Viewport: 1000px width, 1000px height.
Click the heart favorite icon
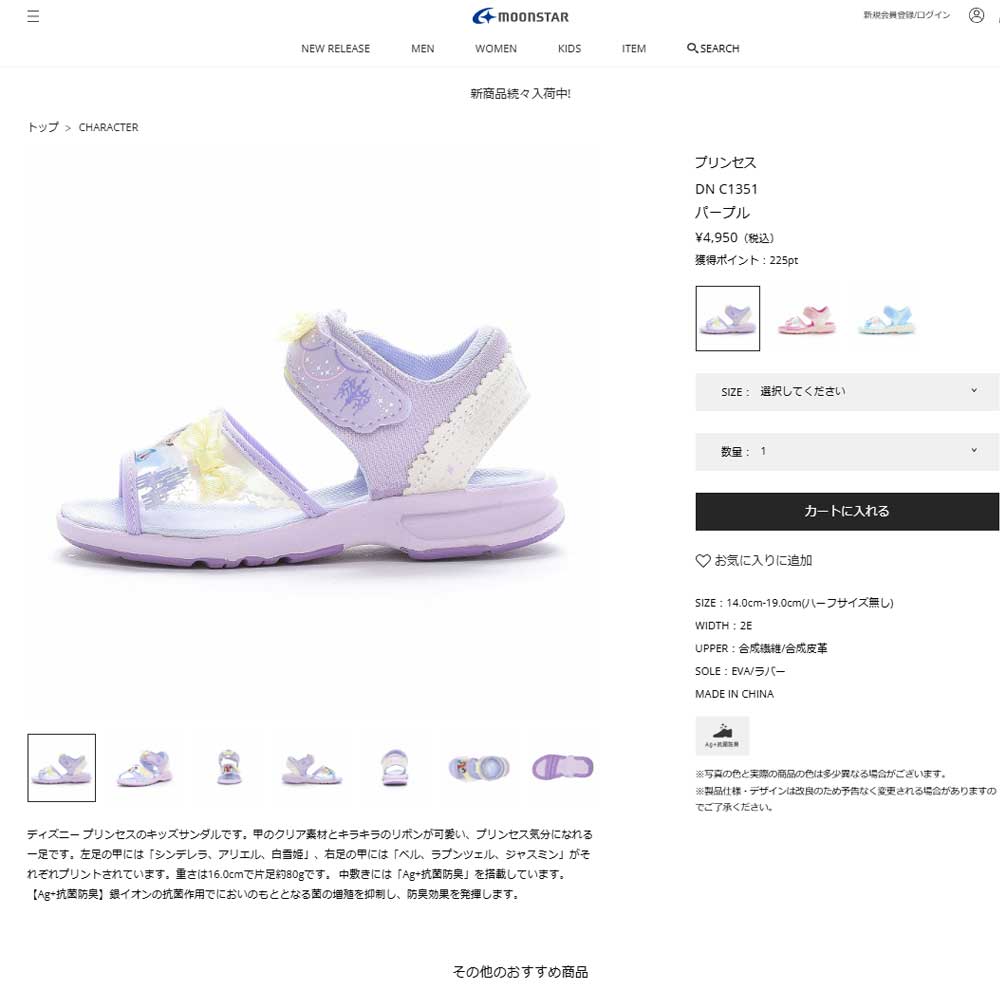pos(702,561)
